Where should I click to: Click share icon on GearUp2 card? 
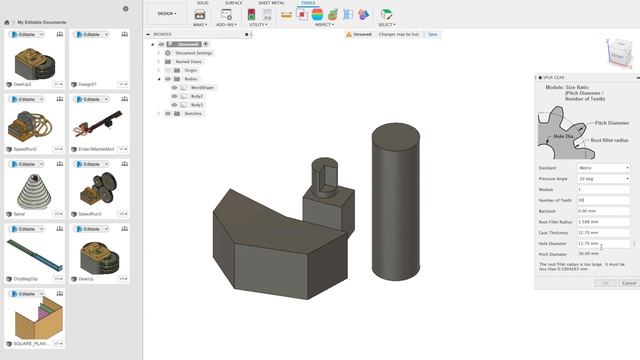click(60, 34)
